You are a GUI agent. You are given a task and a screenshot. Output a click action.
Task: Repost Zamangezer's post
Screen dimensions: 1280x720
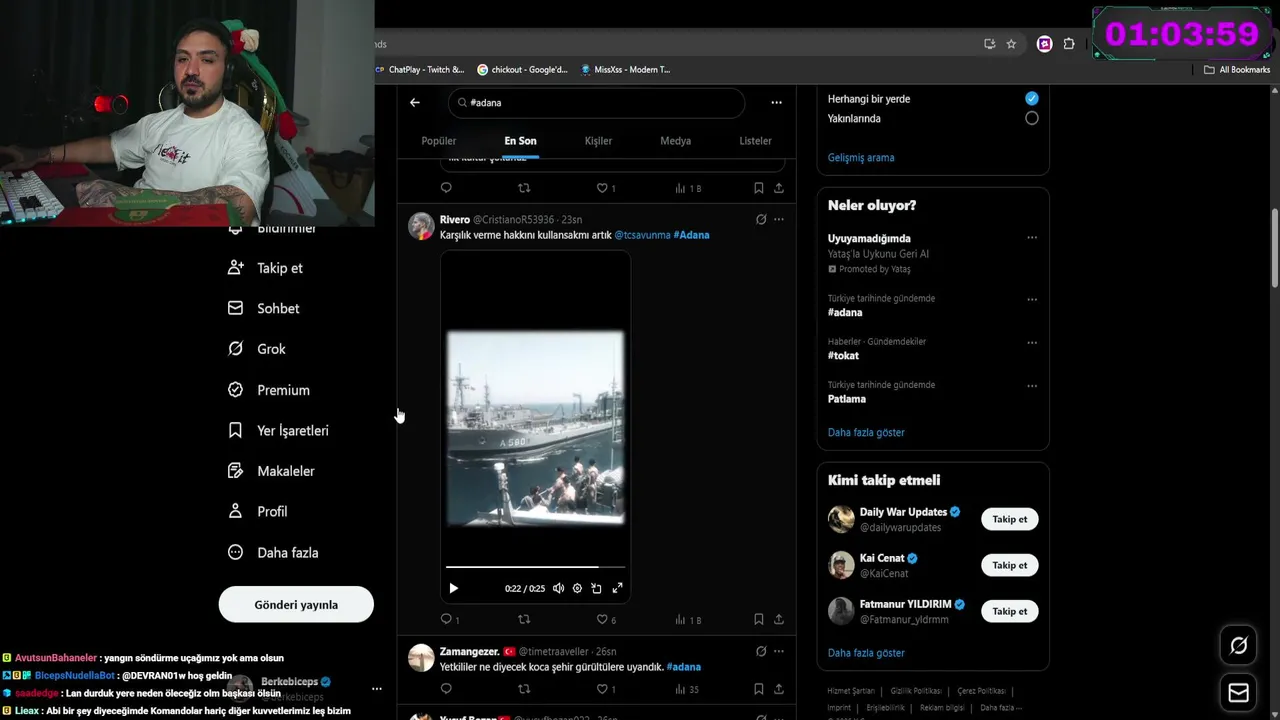[x=524, y=689]
